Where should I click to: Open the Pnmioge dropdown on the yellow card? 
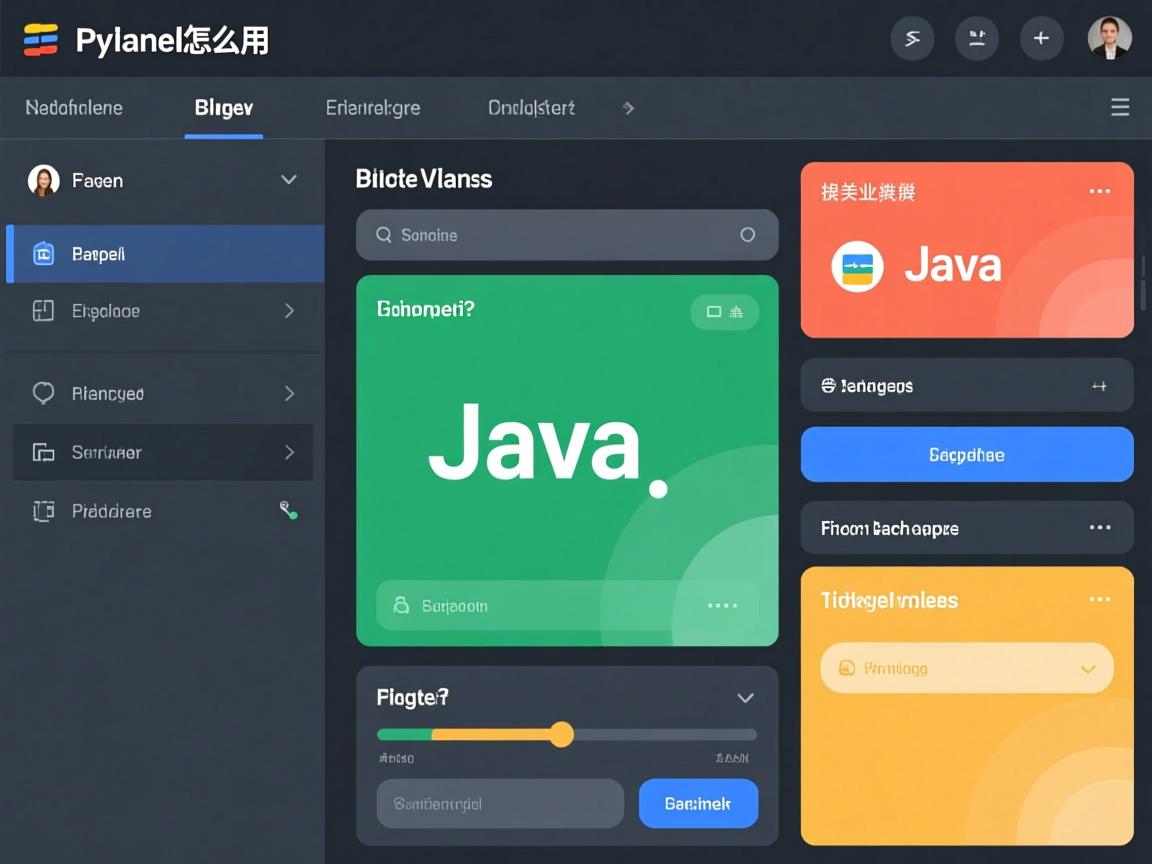1089,668
